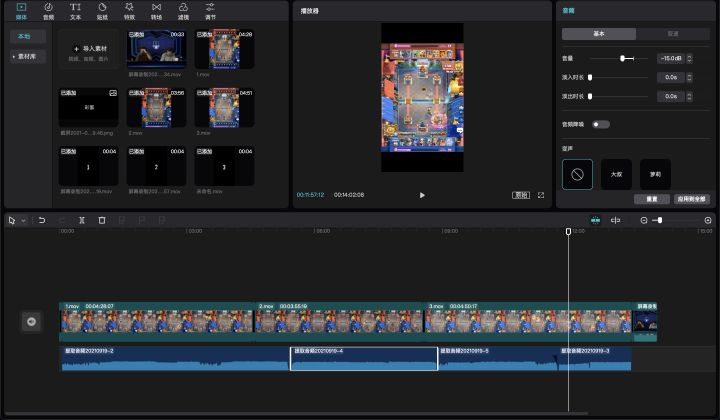Toggle the main track mute icon
Image resolution: width=720 pixels, height=420 pixels.
click(x=31, y=321)
